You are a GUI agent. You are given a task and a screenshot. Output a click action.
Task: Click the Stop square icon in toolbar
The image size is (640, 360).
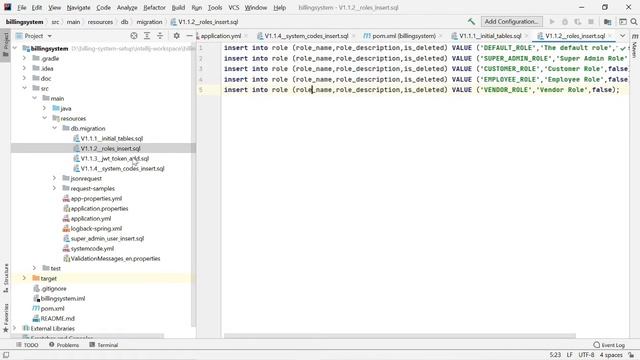[x=591, y=22]
